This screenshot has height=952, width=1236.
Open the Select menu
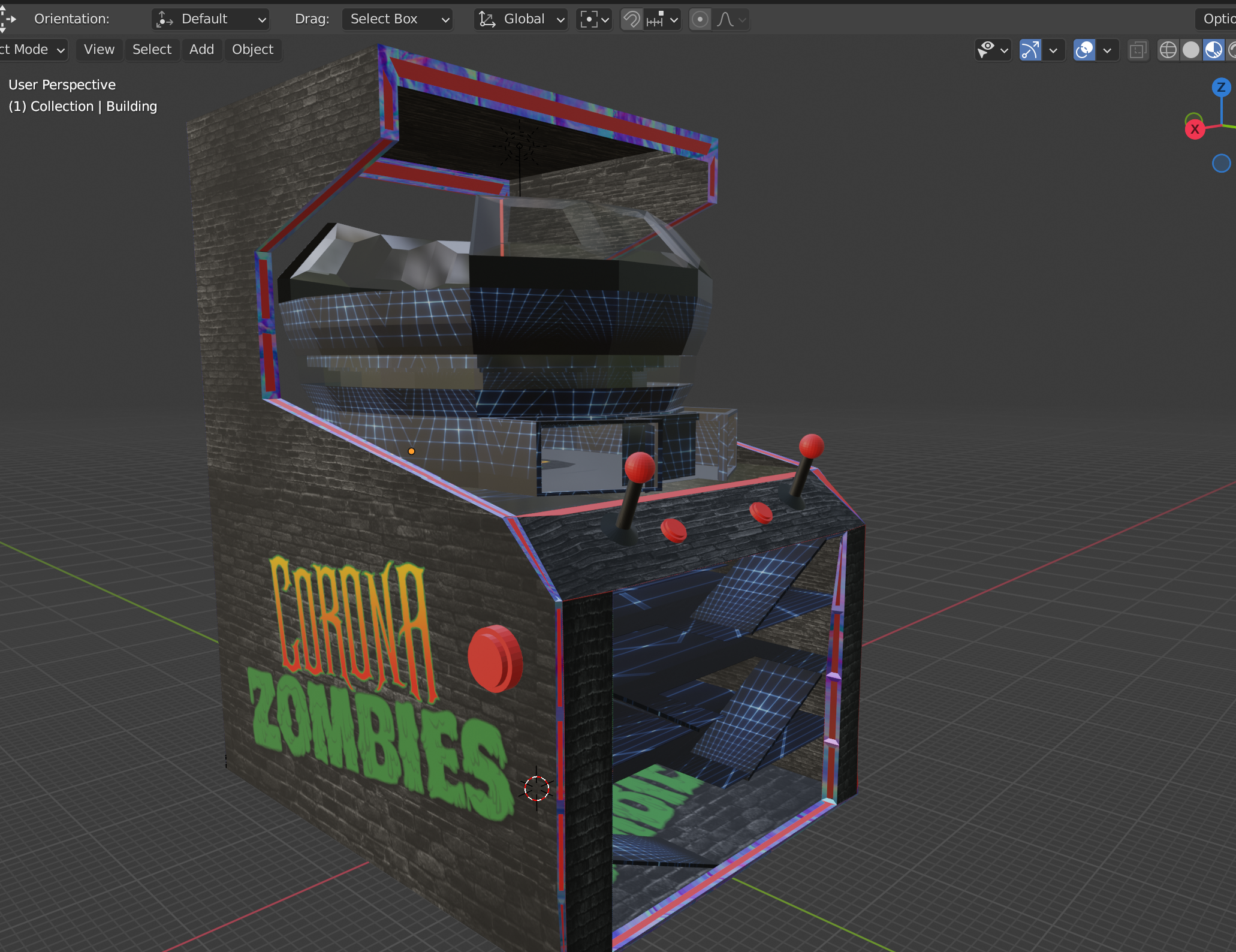pos(152,50)
